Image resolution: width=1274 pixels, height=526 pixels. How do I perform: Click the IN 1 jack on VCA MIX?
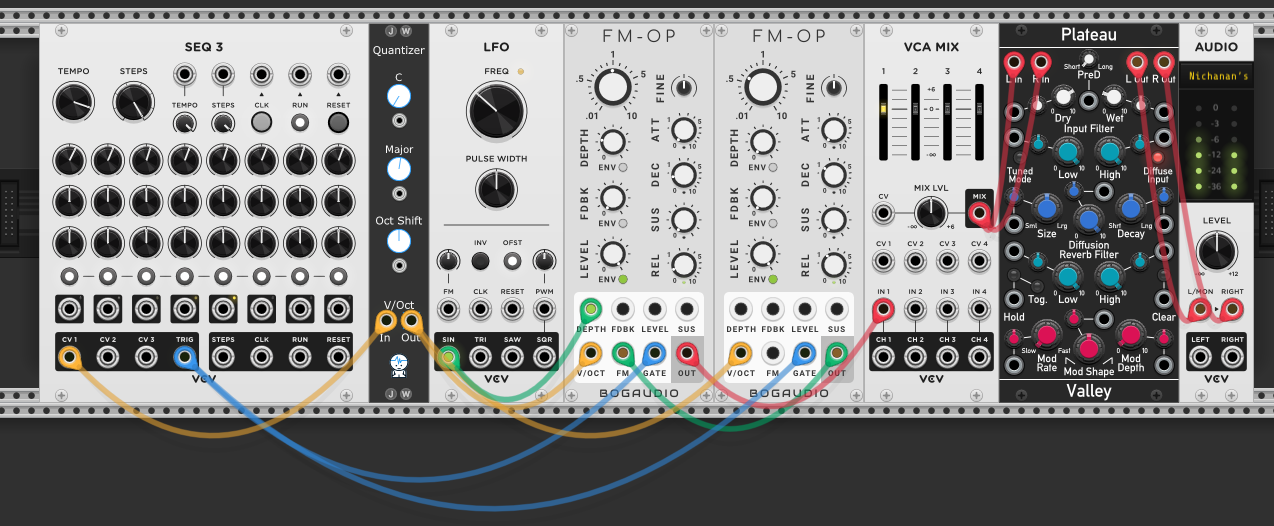(x=884, y=309)
